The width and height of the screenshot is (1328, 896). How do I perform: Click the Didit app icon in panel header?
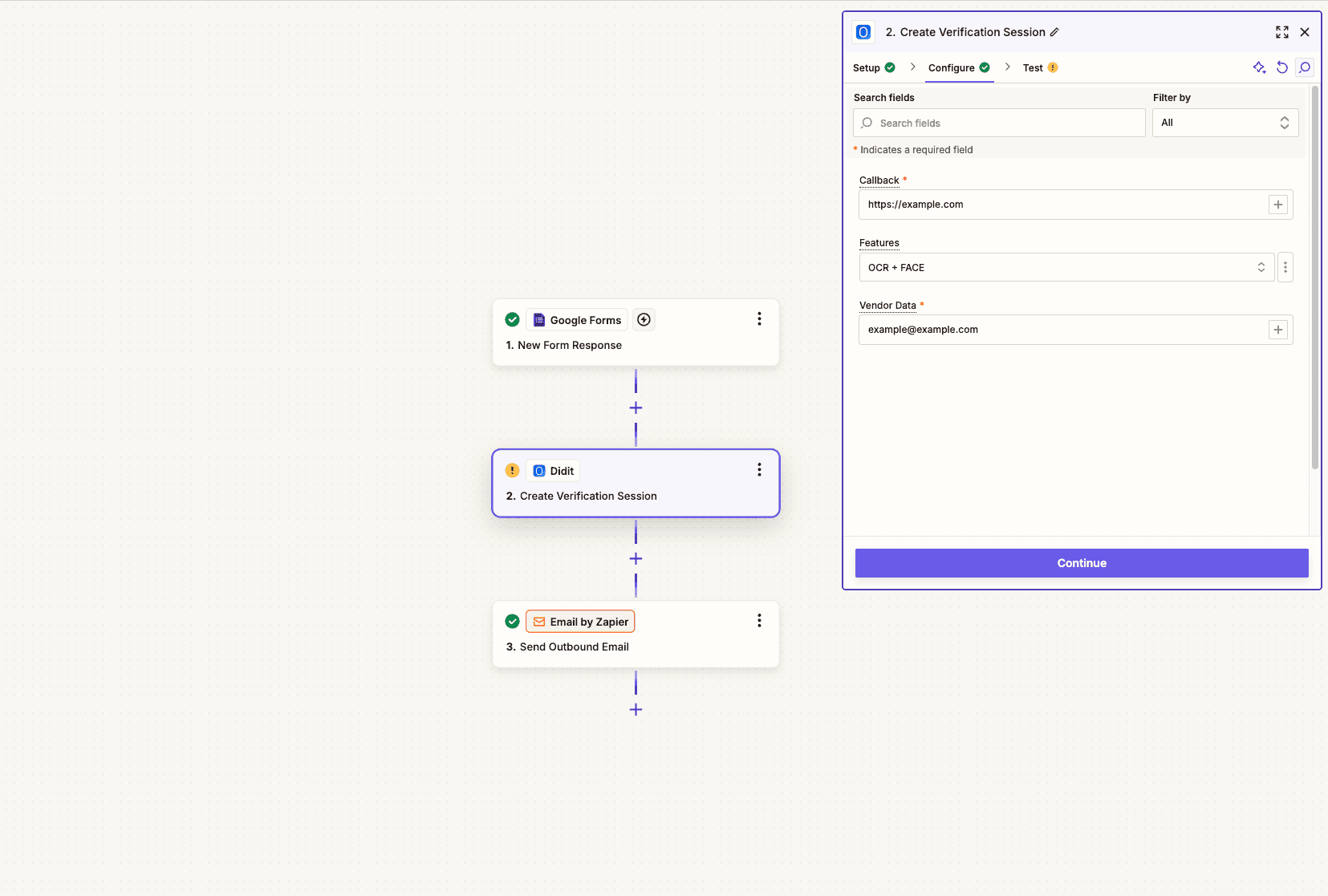click(x=863, y=32)
